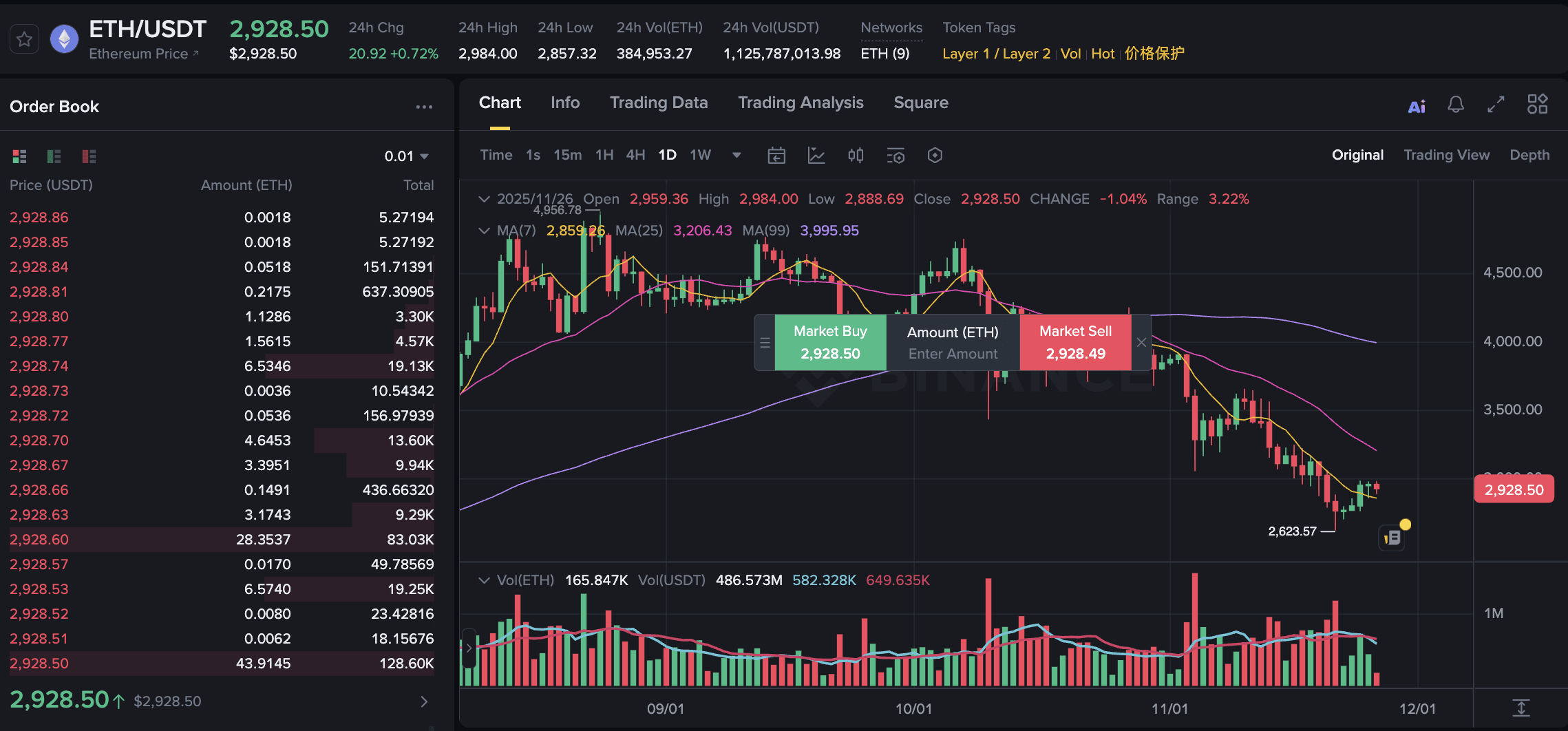Click the green candle volume bar legend 582.328K
The width and height of the screenshot is (1568, 731).
pos(825,580)
